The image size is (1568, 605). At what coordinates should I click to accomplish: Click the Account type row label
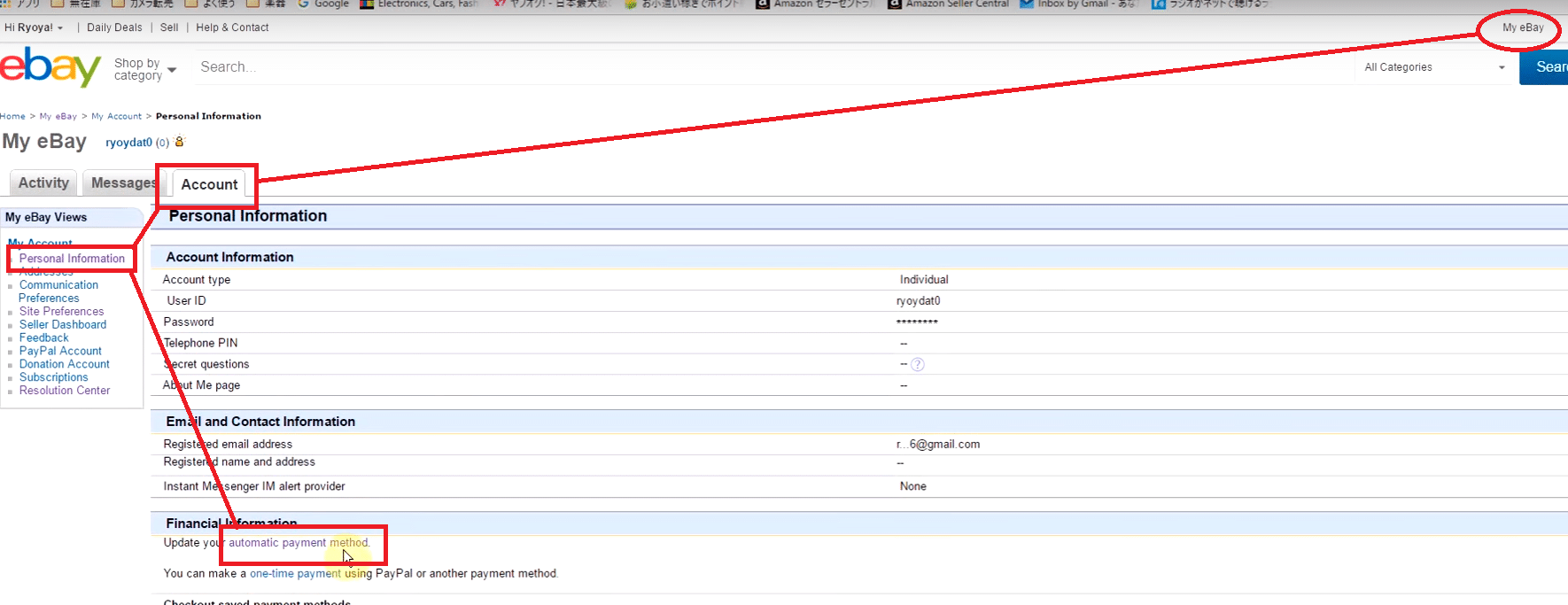(x=197, y=280)
